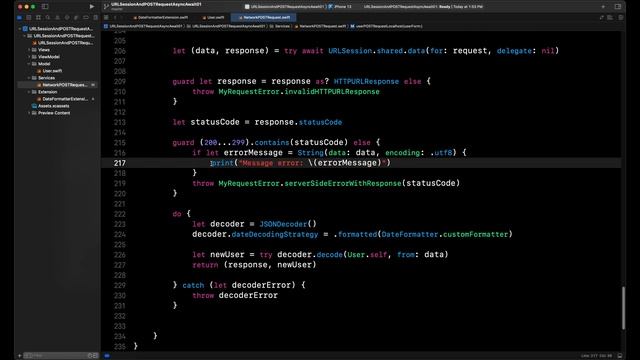Click 'serverSideErrorWithResponse' in the code
Image resolution: width=640 pixels, height=360 pixels.
click(343, 183)
